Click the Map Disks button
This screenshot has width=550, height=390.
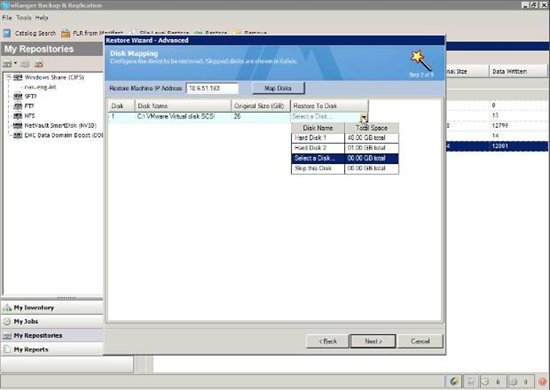278,88
